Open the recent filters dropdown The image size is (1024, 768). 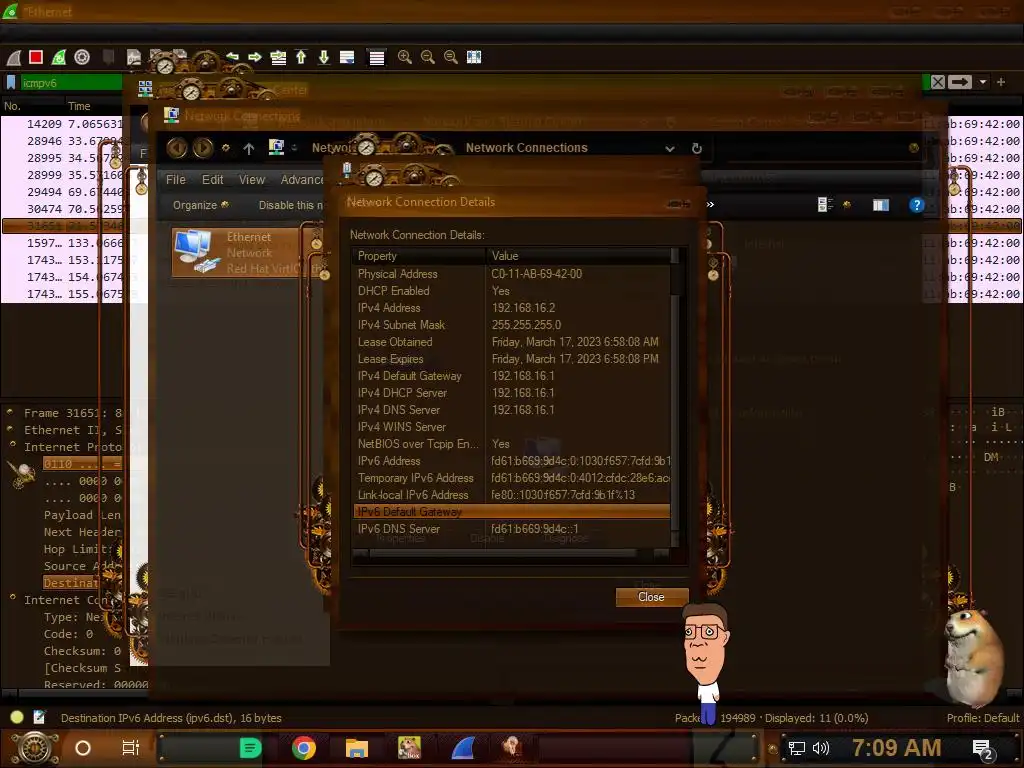point(983,82)
